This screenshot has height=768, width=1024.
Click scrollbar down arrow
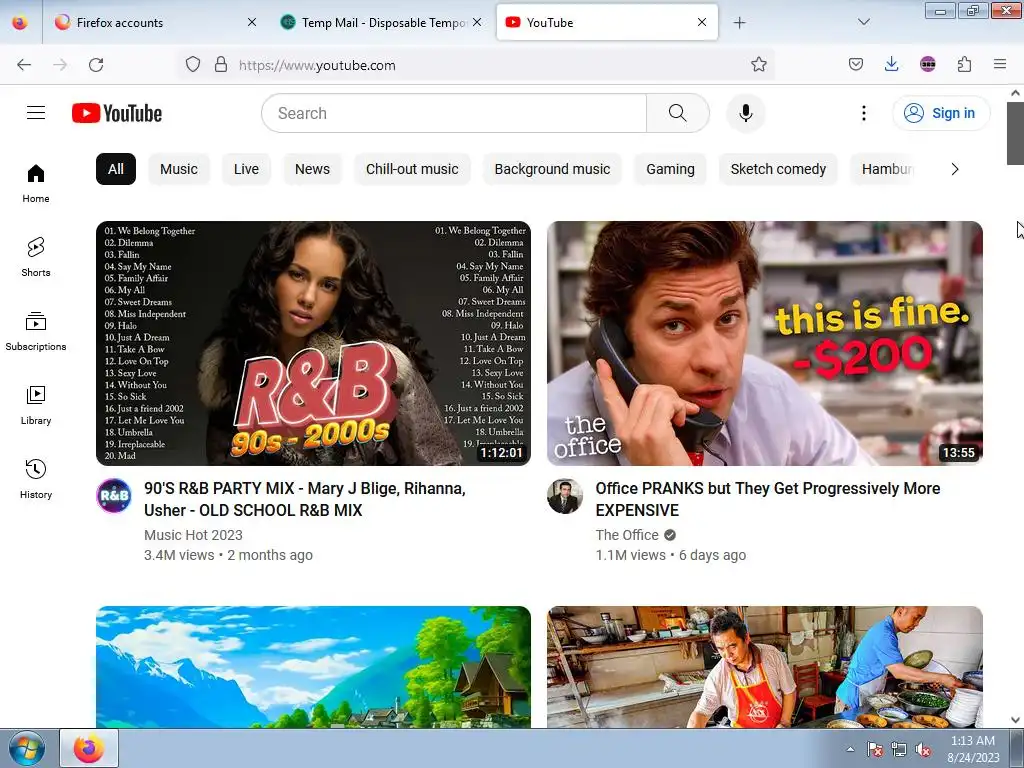coord(1015,720)
